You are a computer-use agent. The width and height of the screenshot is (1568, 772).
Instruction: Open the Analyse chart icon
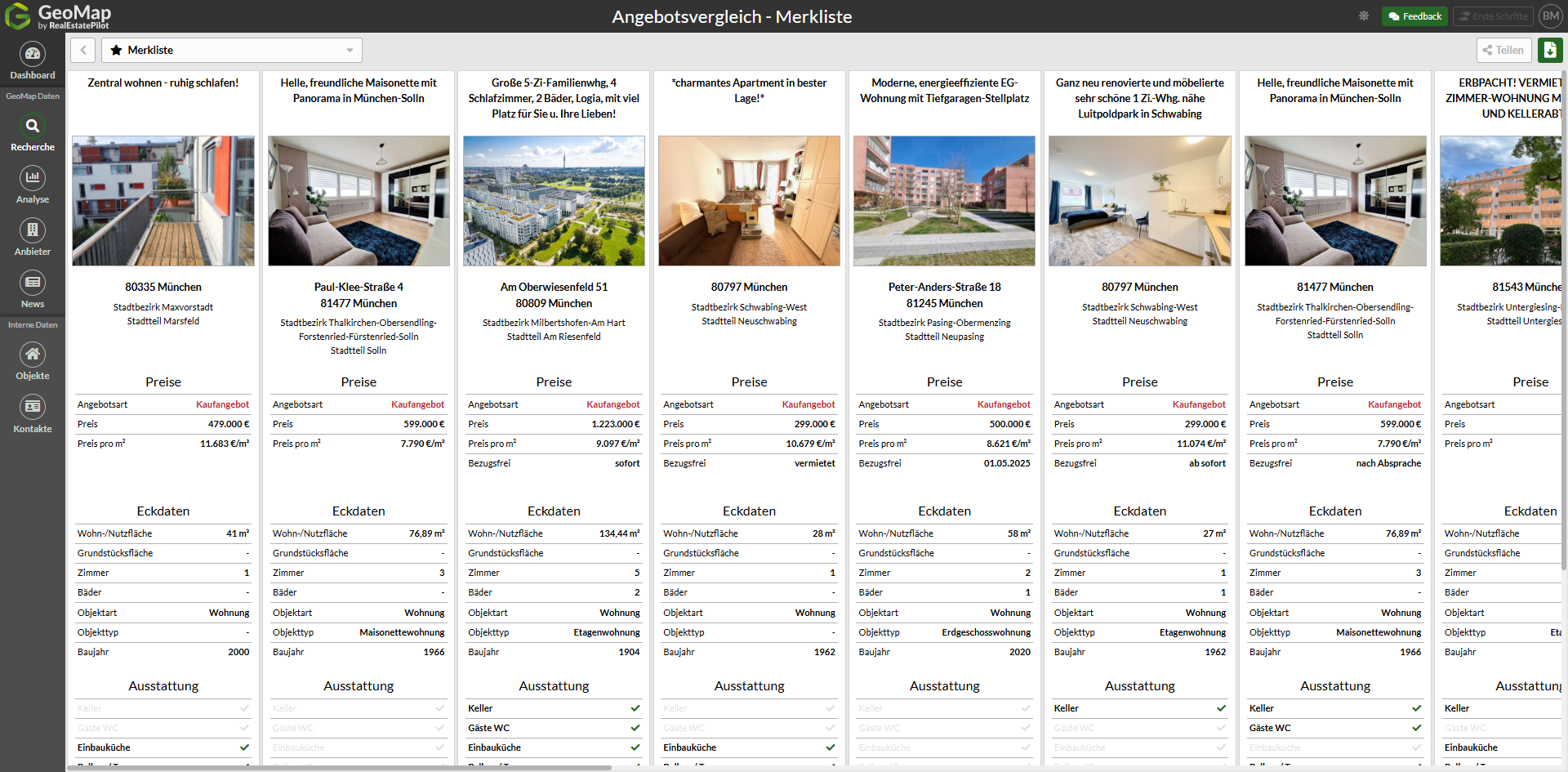(x=33, y=178)
